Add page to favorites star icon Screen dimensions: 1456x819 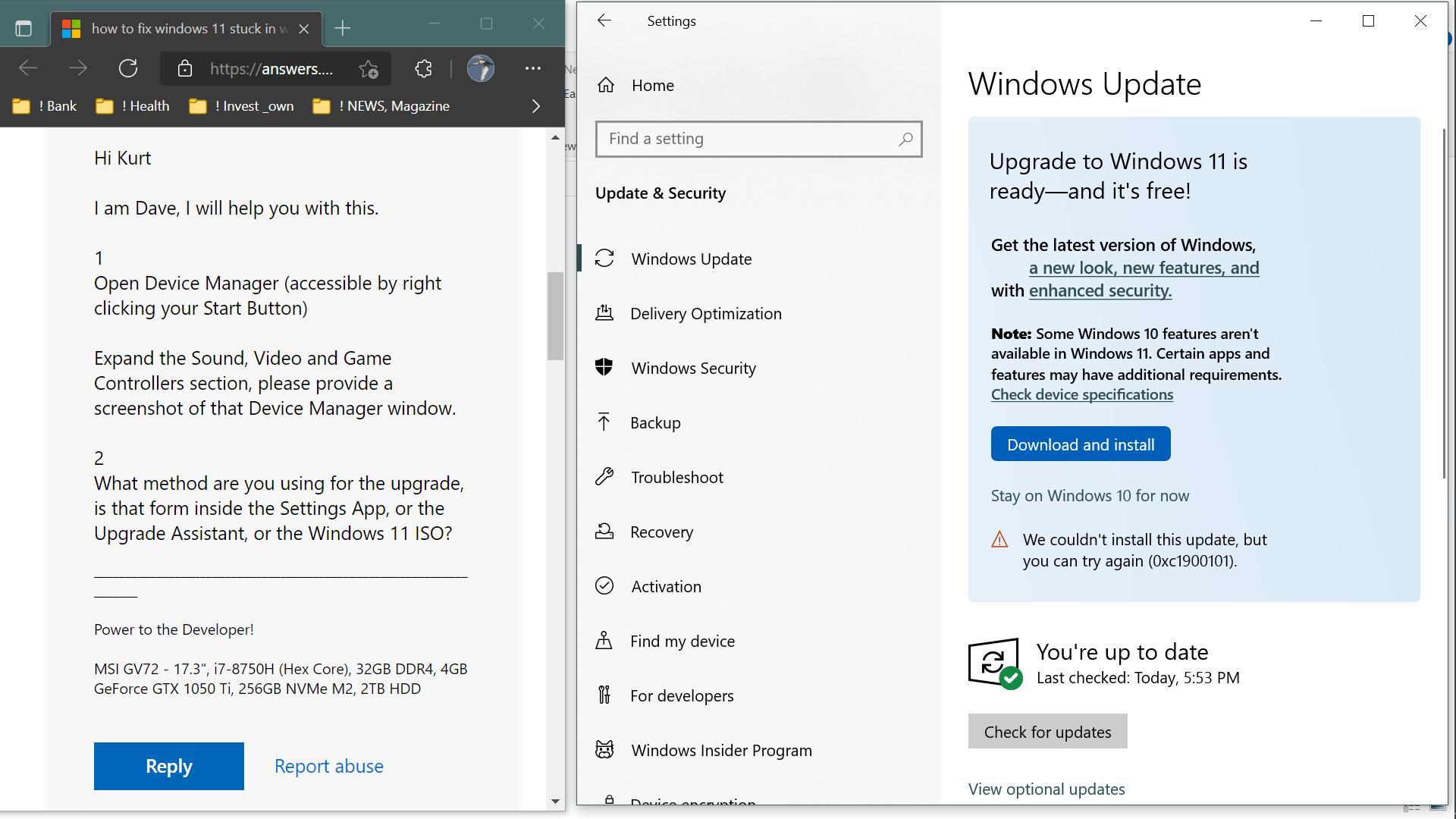tap(369, 69)
